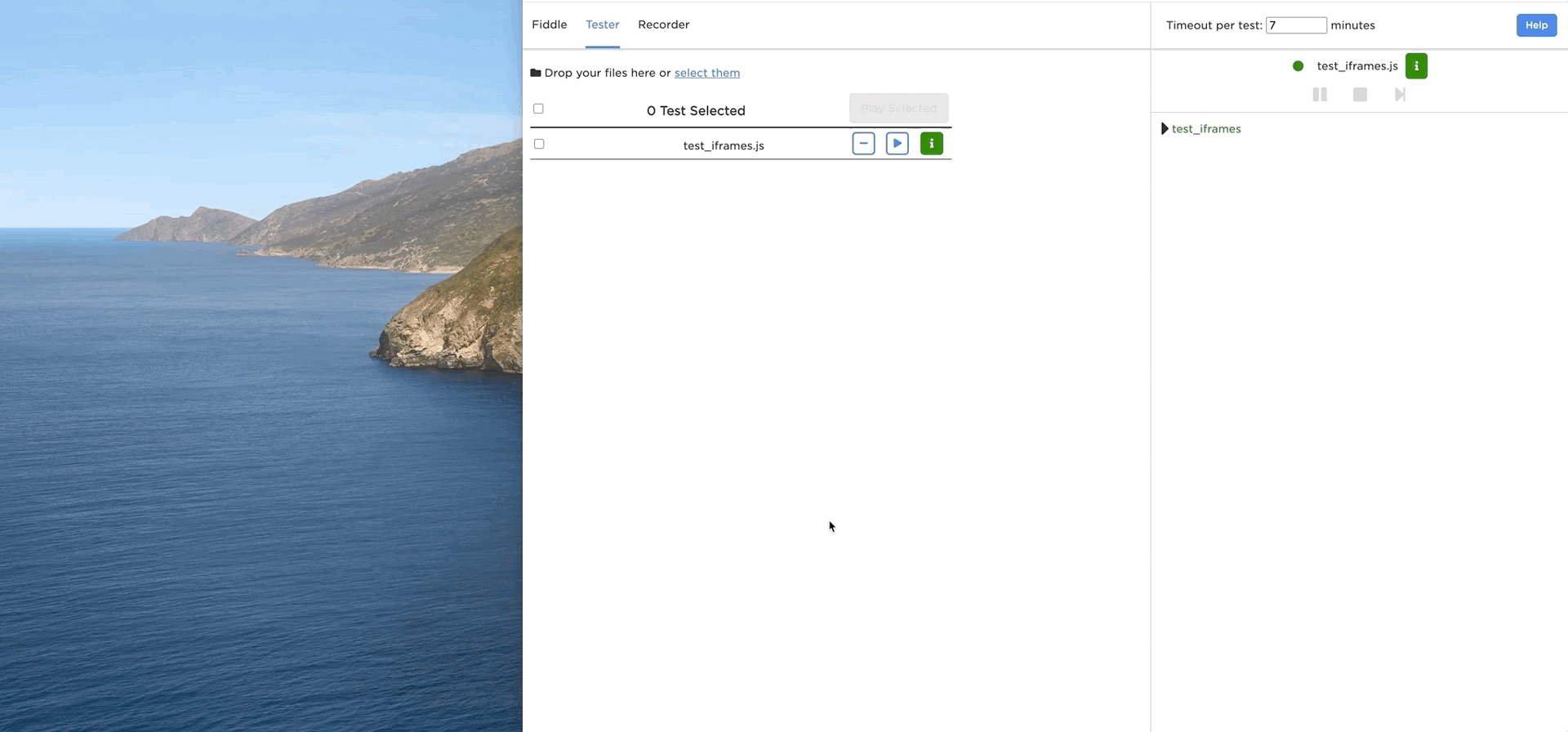
Task: Click the green status dot indicator
Action: [1298, 66]
